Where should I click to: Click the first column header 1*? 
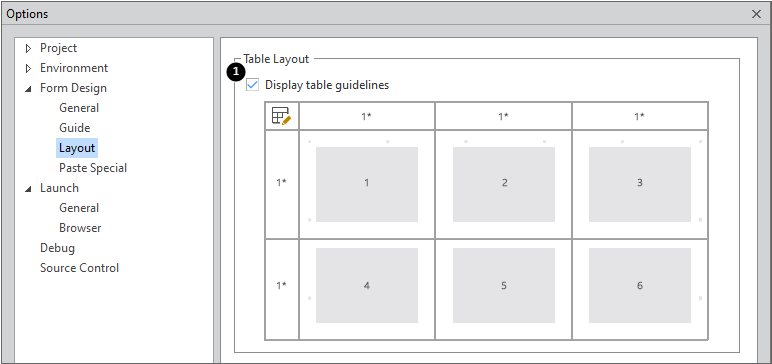coord(367,116)
